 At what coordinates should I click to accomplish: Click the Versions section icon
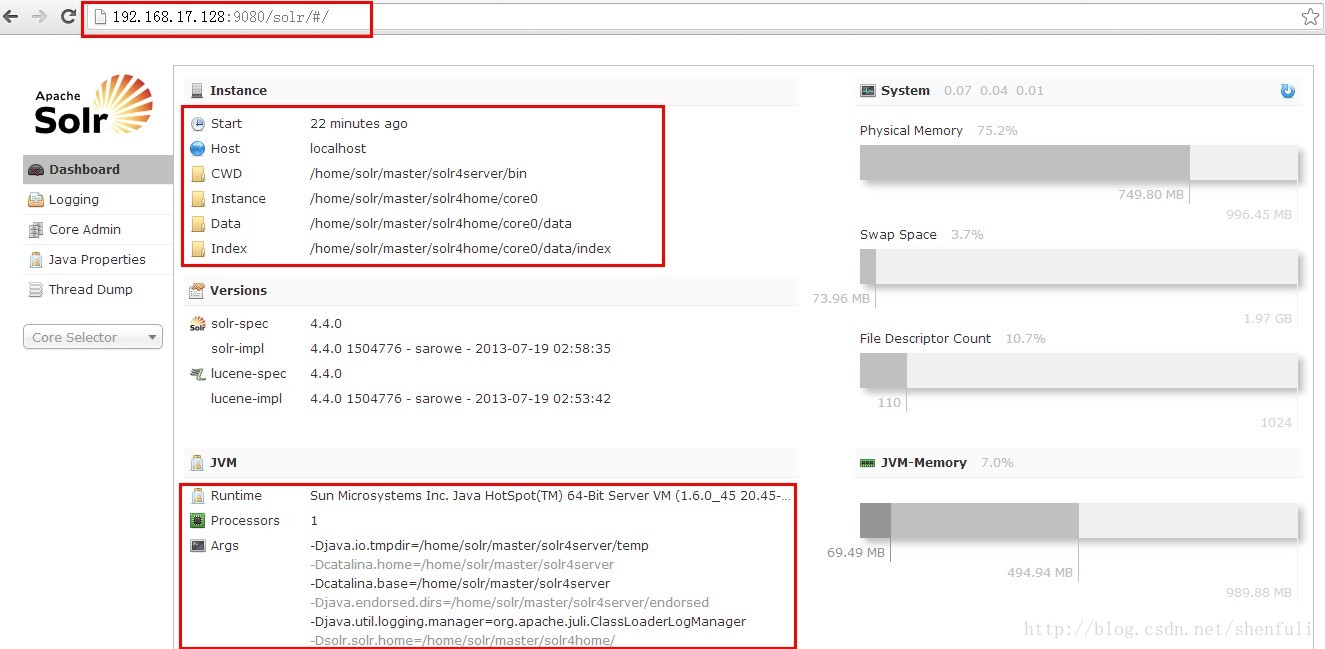(x=197, y=290)
